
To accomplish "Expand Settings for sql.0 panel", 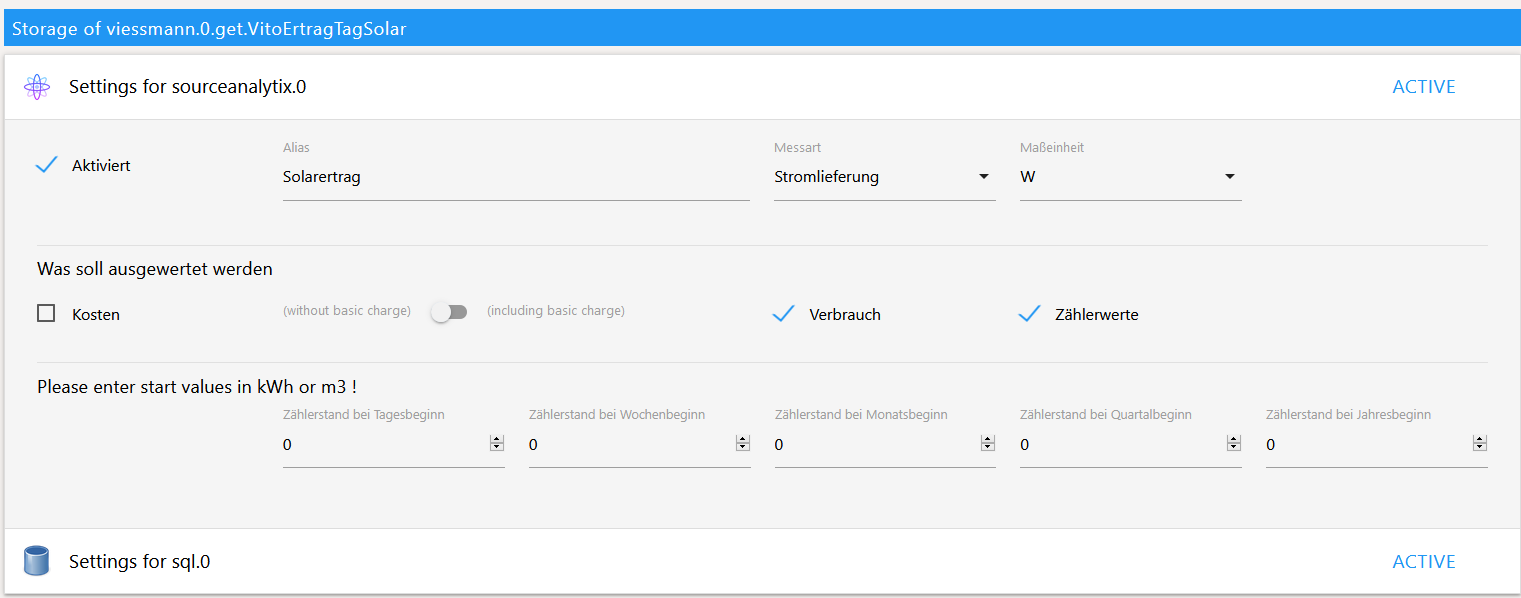I will 760,561.
